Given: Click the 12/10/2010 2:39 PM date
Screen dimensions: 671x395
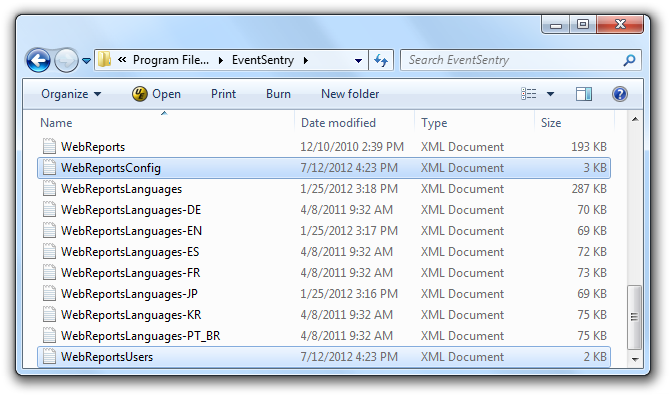Looking at the screenshot, I should tap(352, 147).
